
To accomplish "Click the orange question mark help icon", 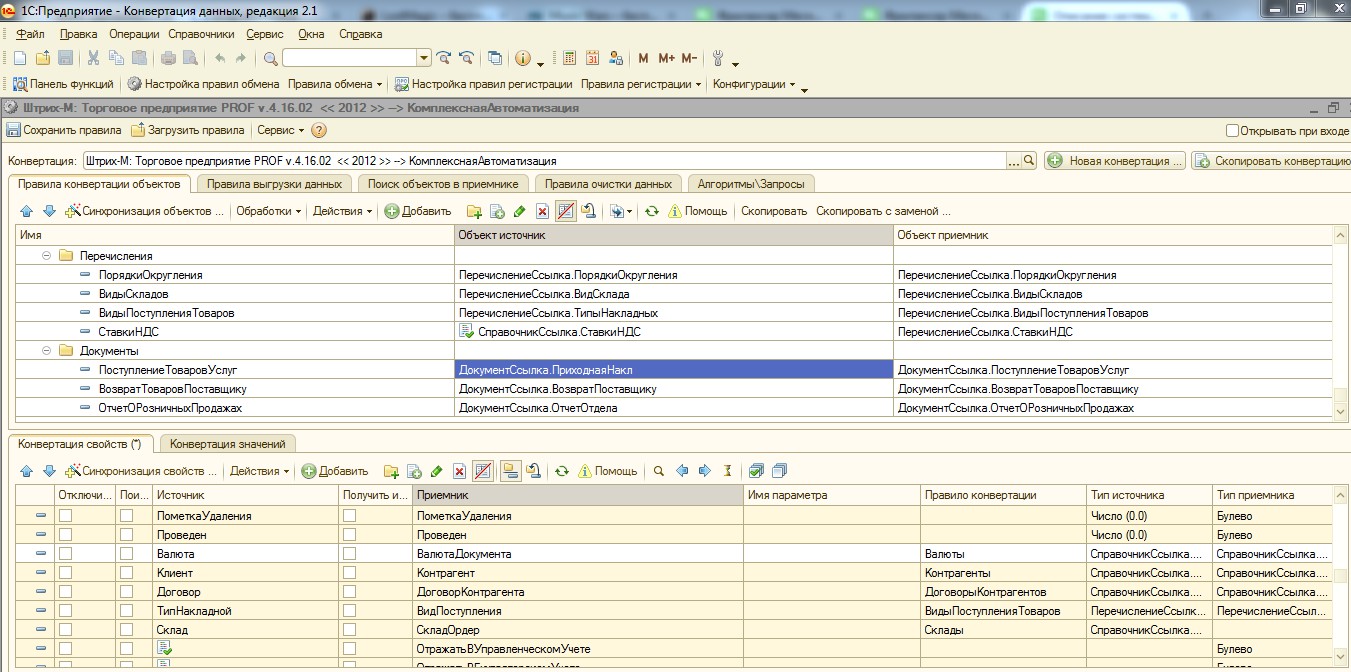I will pyautogui.click(x=319, y=130).
